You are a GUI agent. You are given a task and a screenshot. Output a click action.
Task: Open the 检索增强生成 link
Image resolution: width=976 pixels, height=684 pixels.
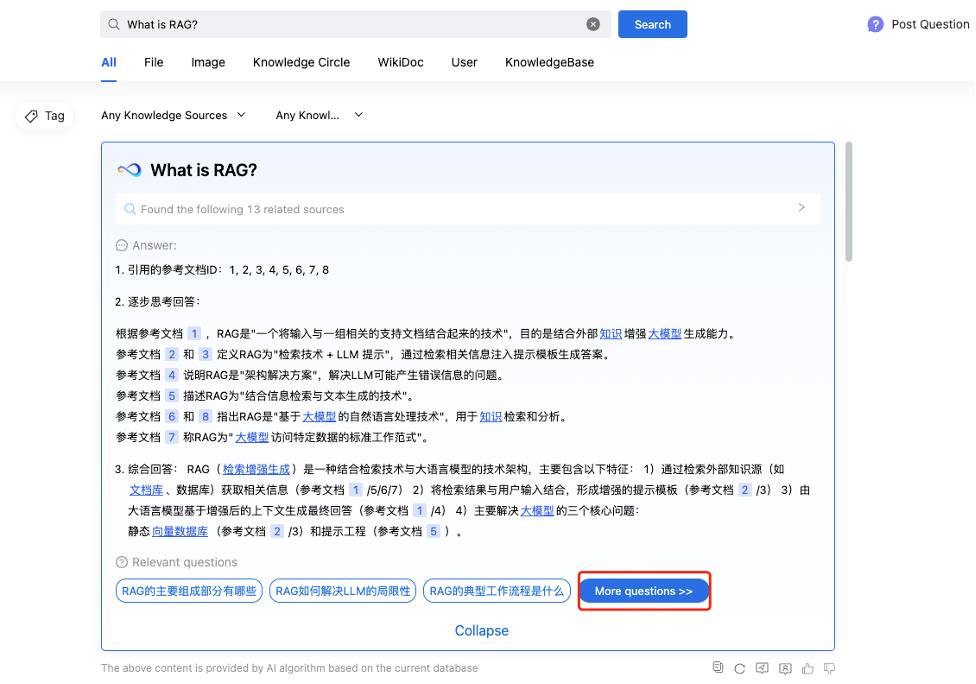pyautogui.click(x=256, y=468)
